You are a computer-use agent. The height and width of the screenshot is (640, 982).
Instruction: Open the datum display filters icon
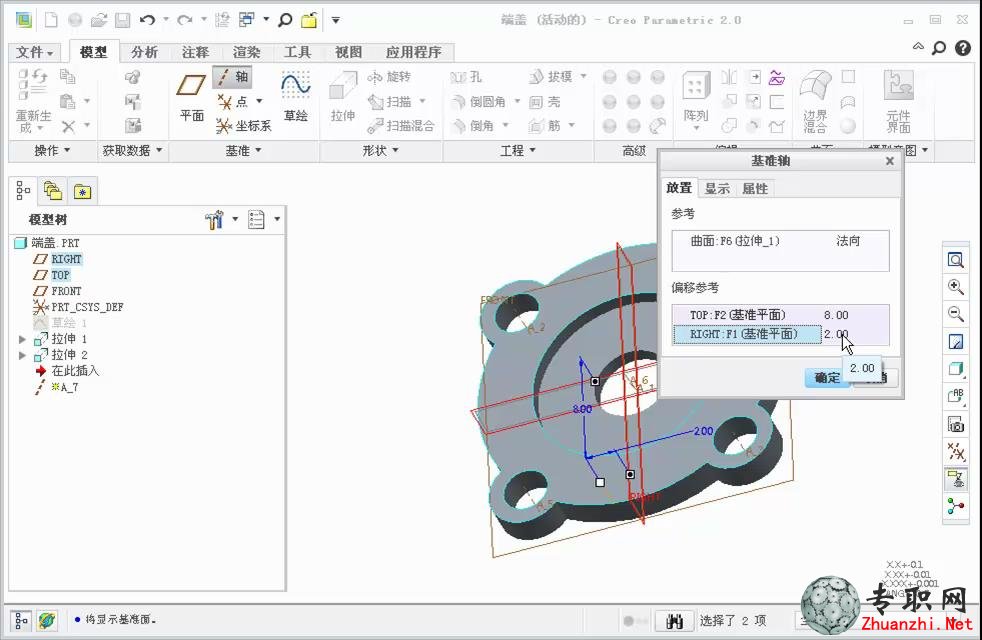(x=956, y=451)
